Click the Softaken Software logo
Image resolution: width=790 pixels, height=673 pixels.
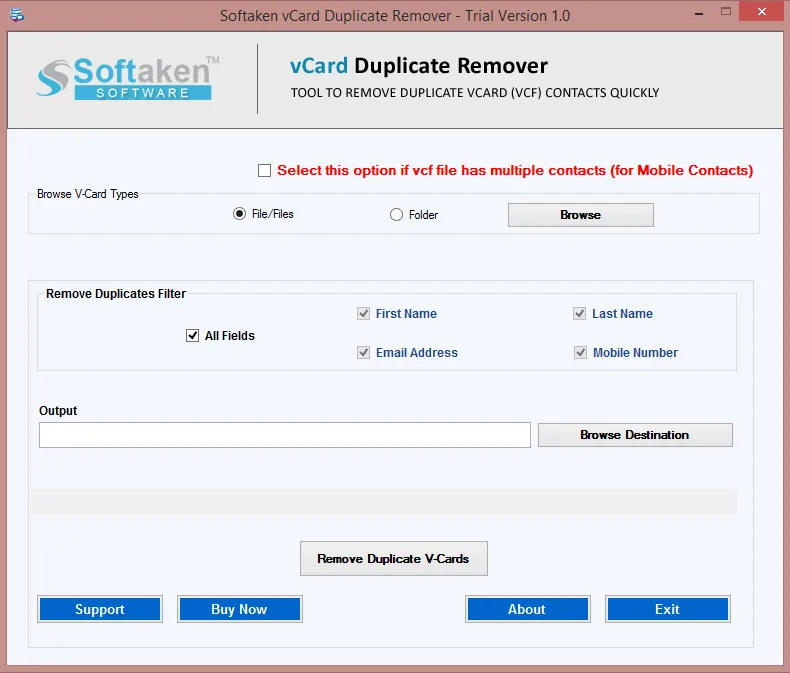pos(128,78)
